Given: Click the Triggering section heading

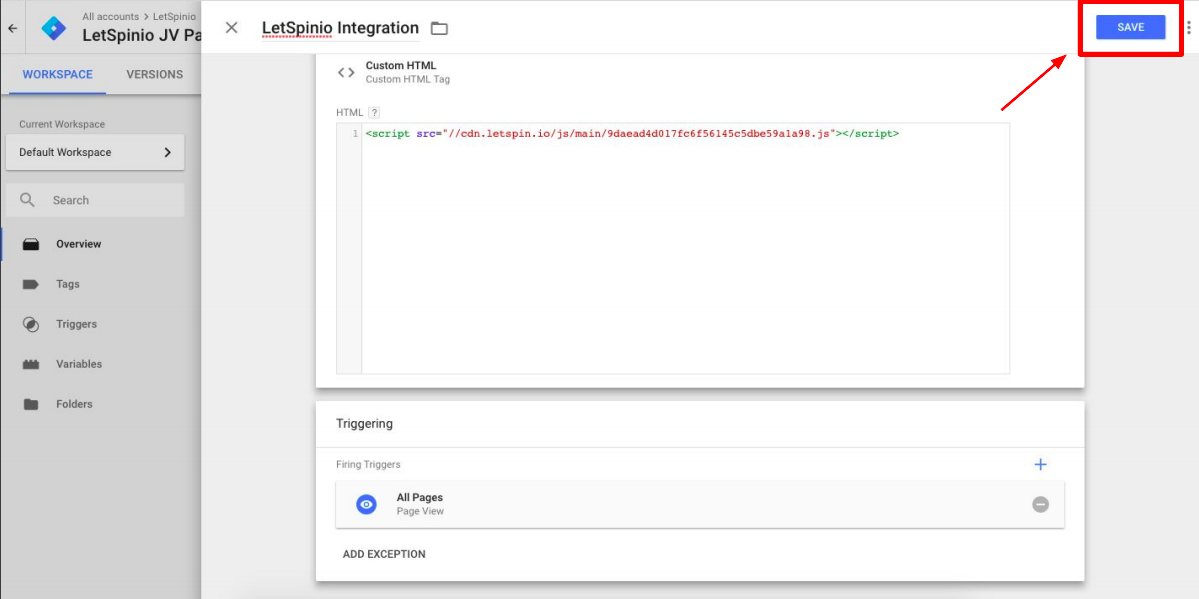Looking at the screenshot, I should (364, 423).
